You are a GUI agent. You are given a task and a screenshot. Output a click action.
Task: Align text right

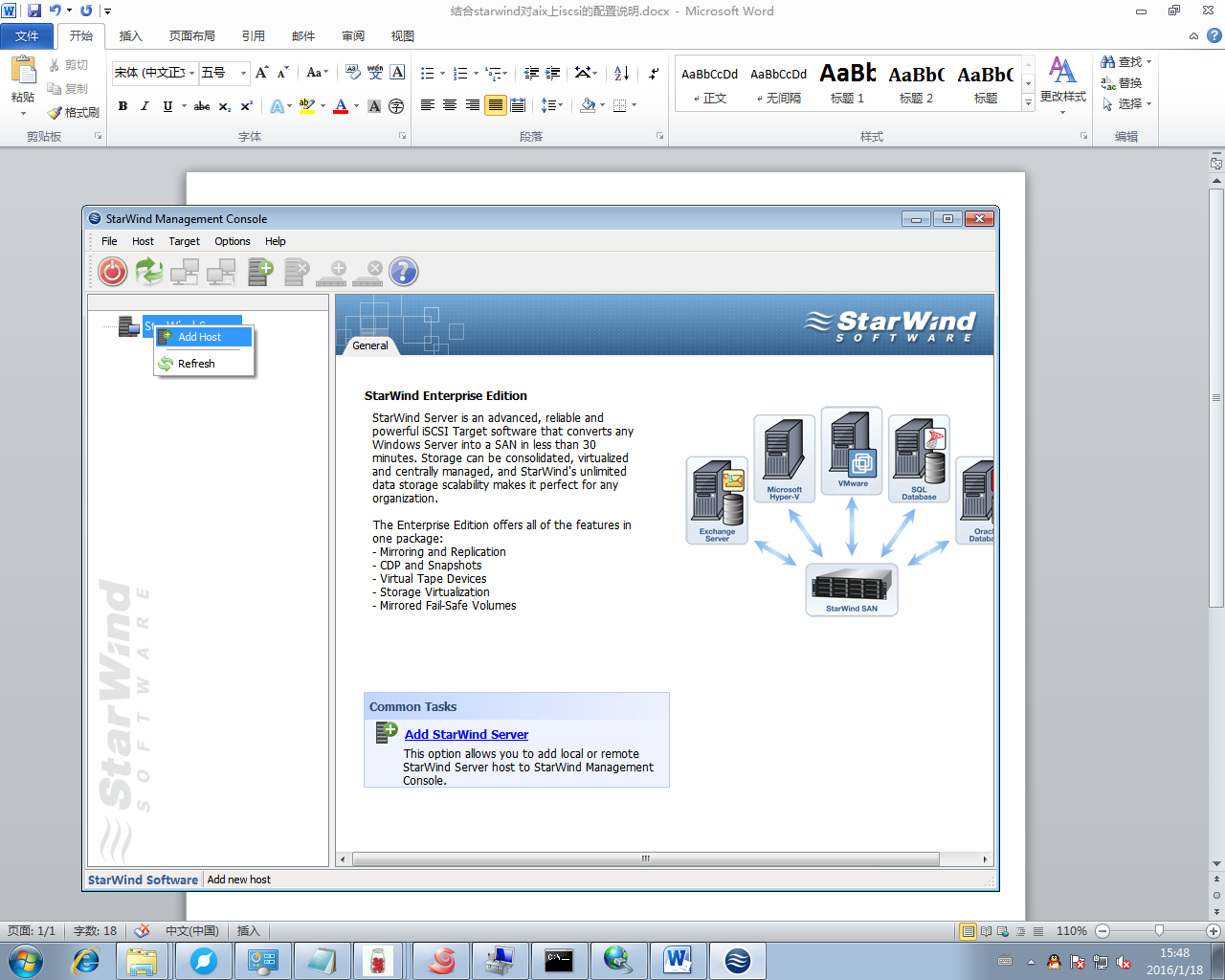coord(473,105)
